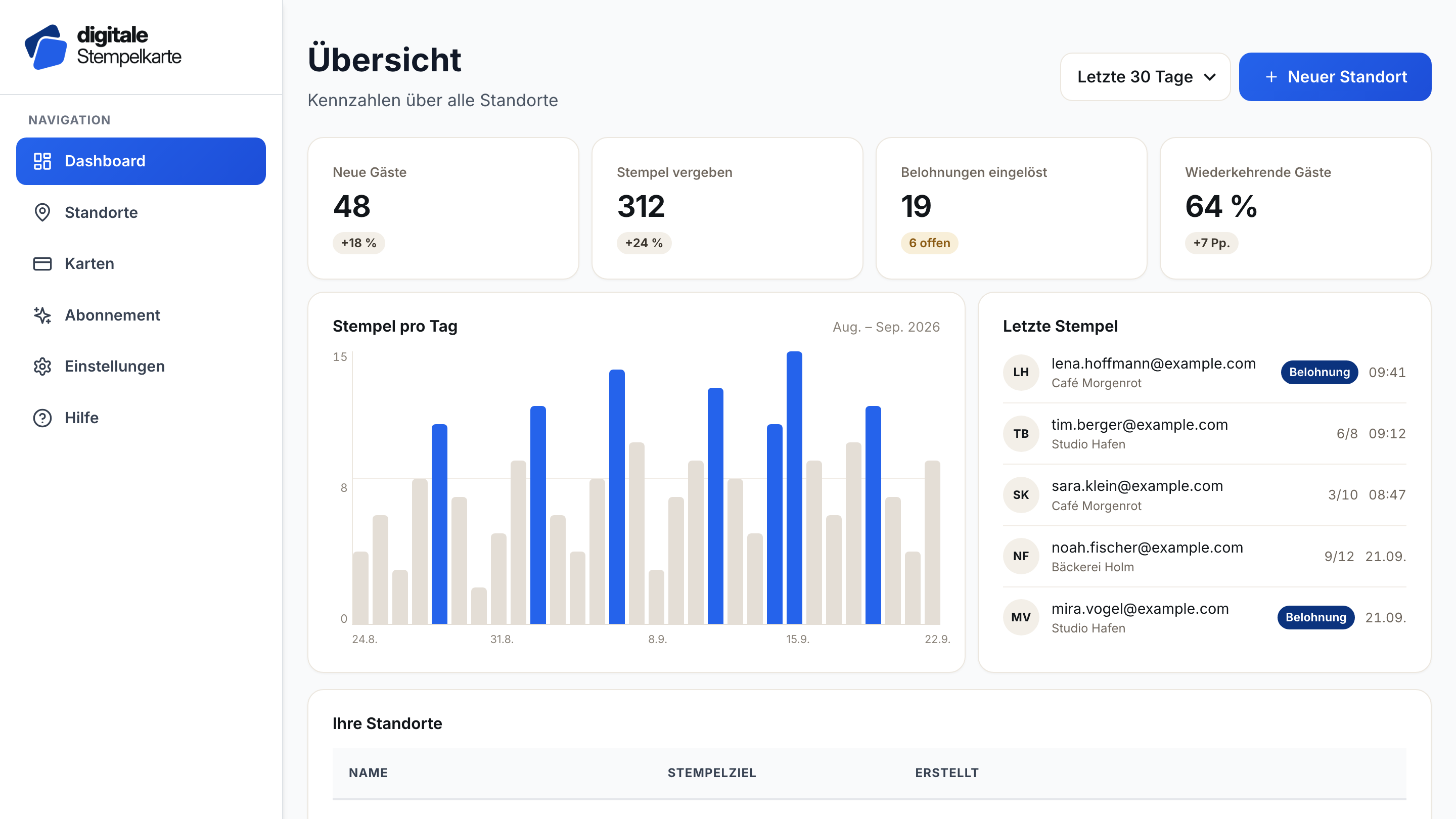Open the Hilfe navigation entry

(141, 418)
